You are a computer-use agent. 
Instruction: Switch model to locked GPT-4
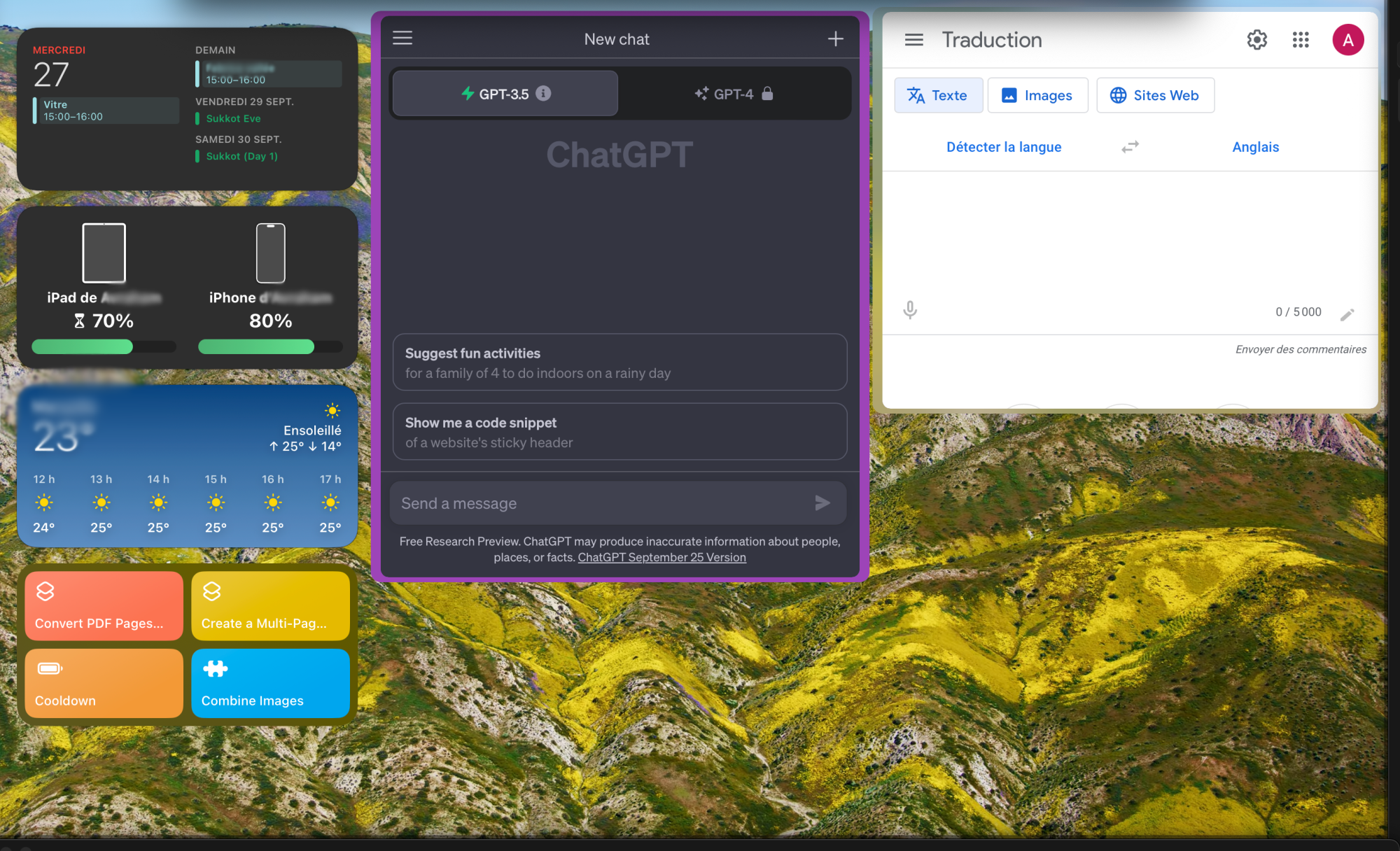tap(733, 94)
